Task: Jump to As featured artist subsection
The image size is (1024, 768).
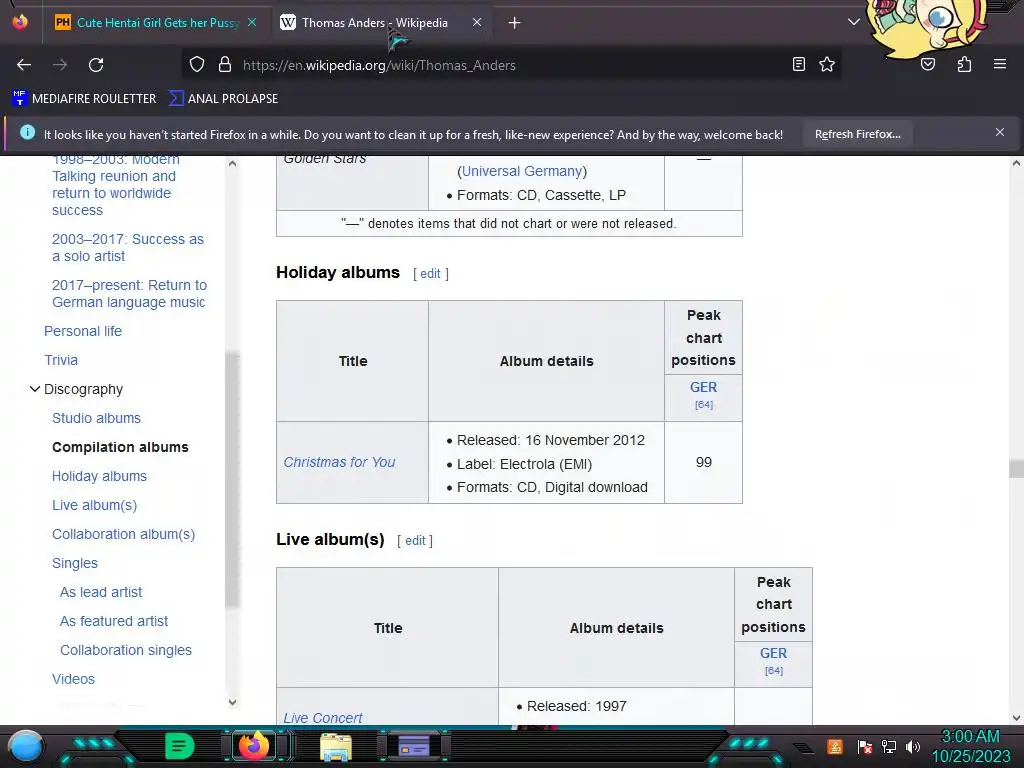Action: [114, 621]
